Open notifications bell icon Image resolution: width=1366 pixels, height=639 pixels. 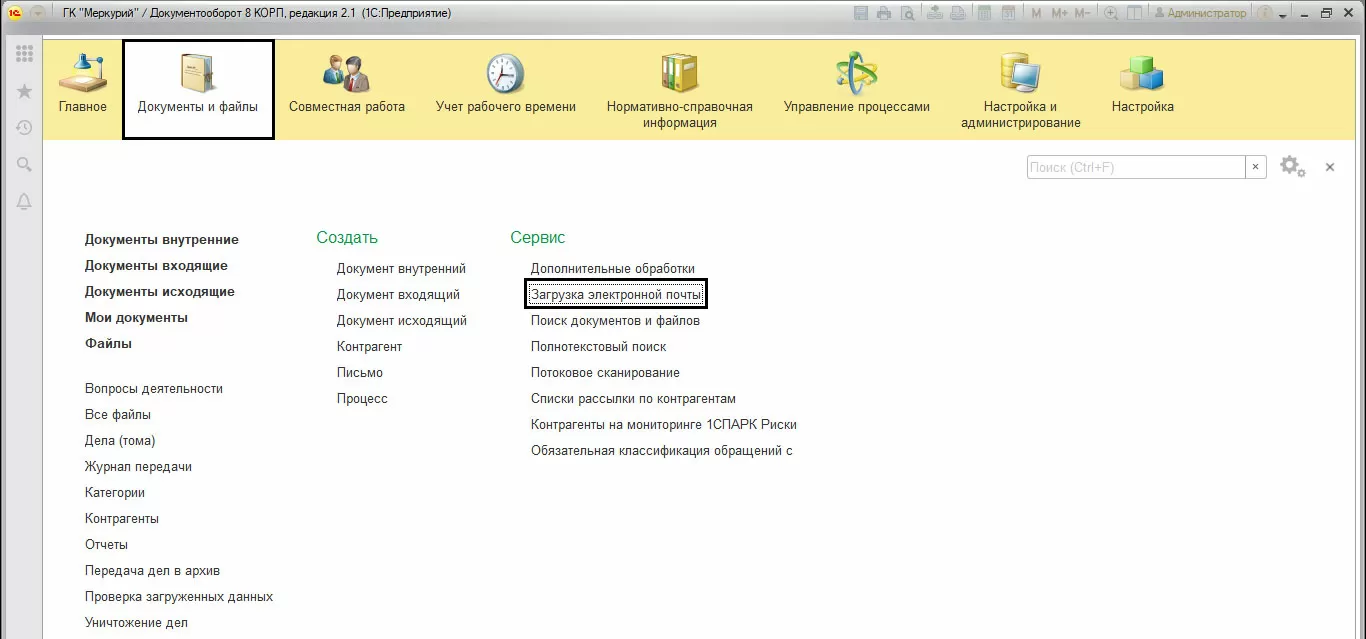tap(24, 202)
